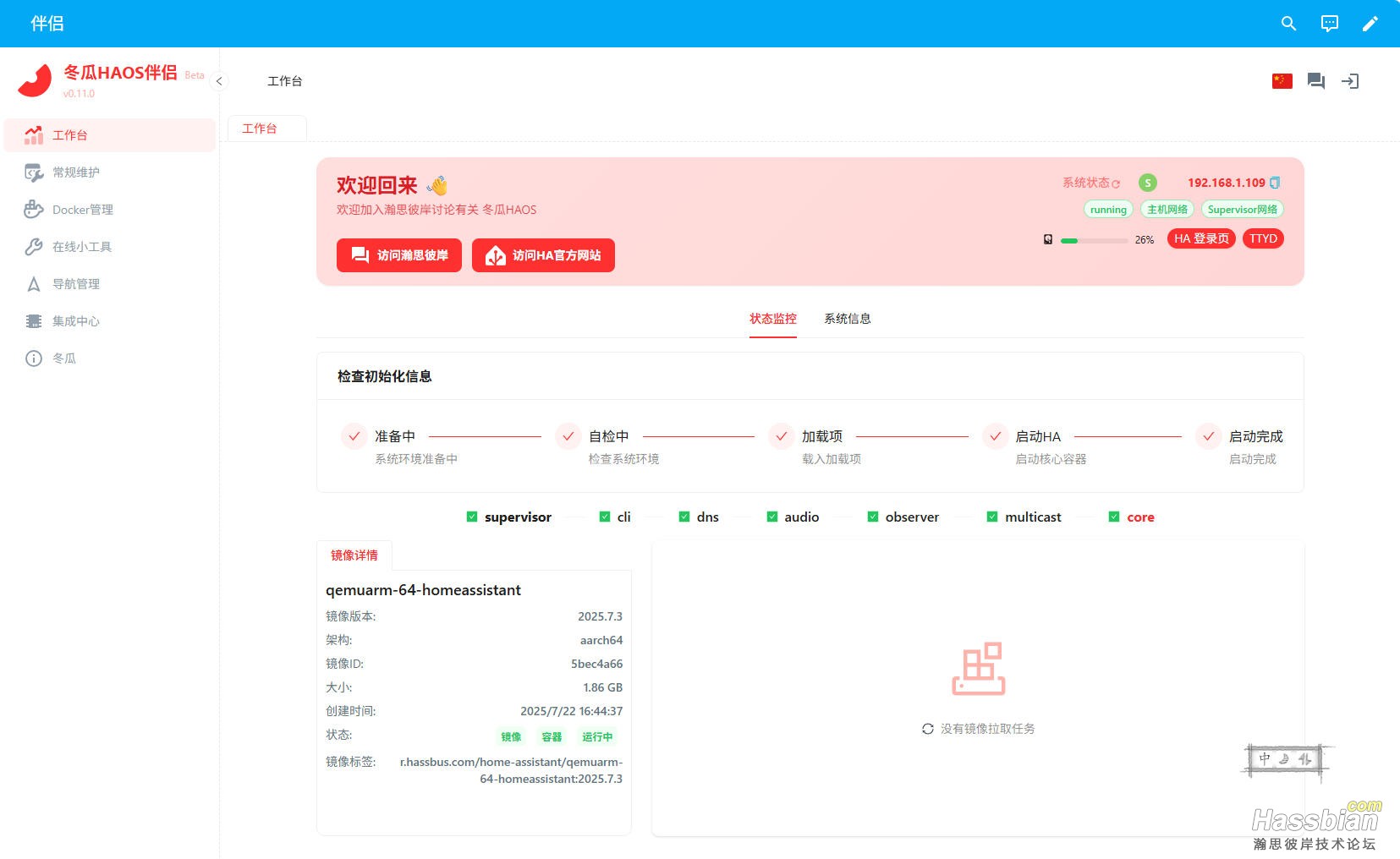The width and height of the screenshot is (1400, 859).
Task: Click the 启动HA step checkmark
Action: click(995, 436)
